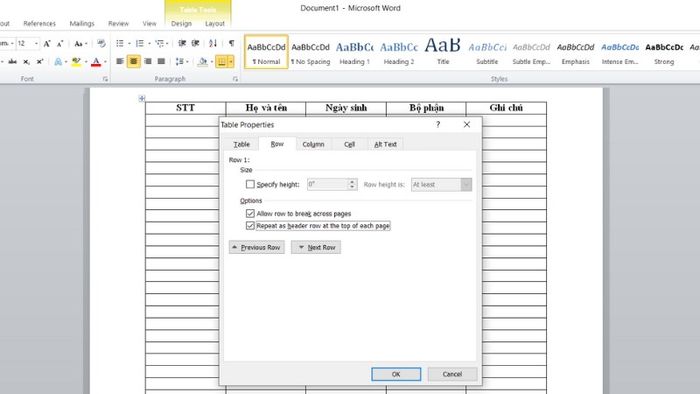This screenshot has width=700, height=394.
Task: Expand the Borders dropdown arrow
Action: coord(231,61)
